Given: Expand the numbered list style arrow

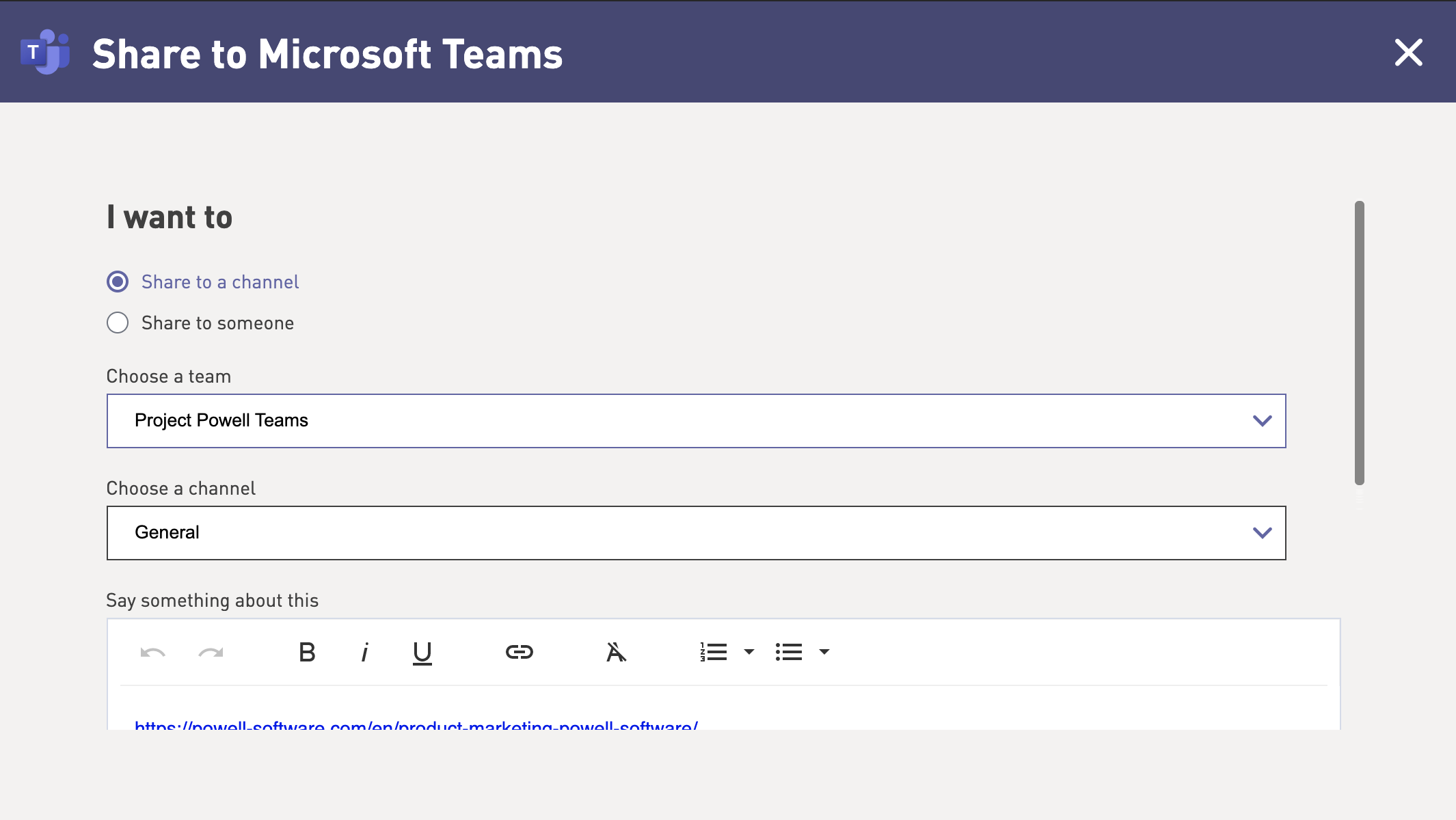Looking at the screenshot, I should 749,652.
